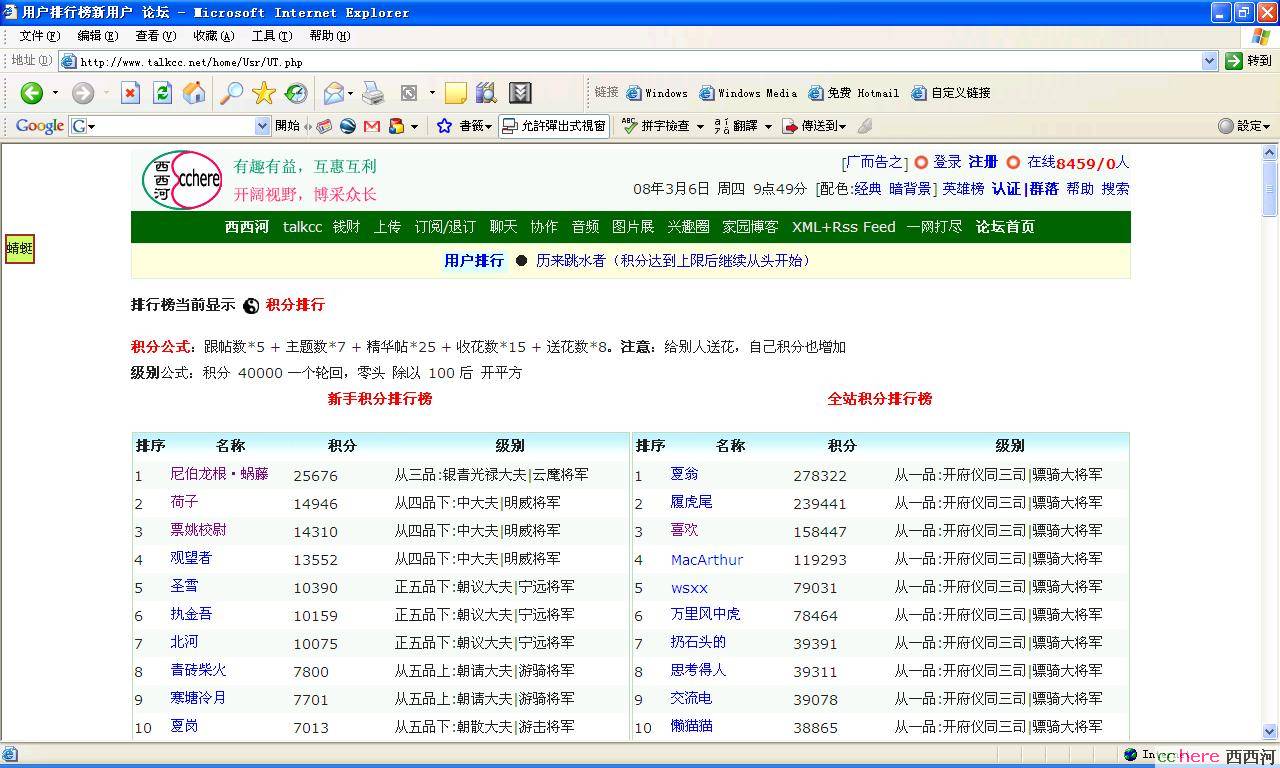Click the Google Earth globe toolbar icon
Viewport: 1280px width, 768px height.
coord(348,126)
